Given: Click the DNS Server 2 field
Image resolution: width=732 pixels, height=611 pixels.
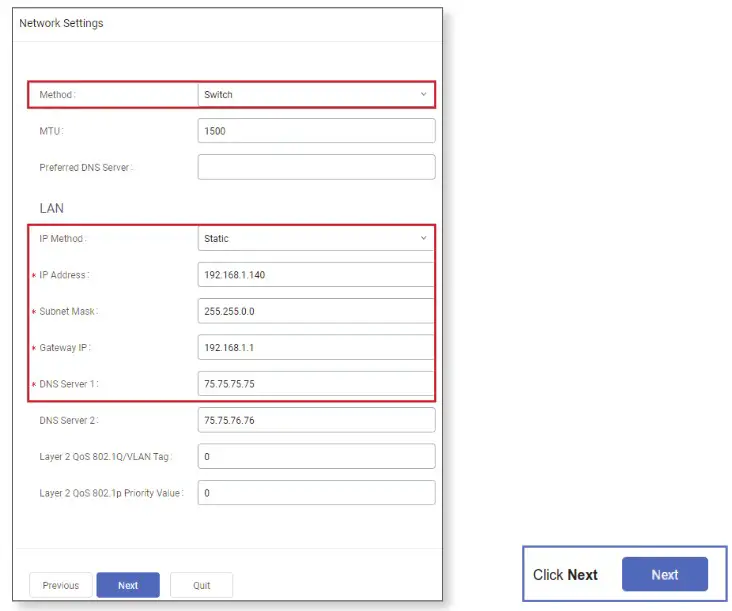Looking at the screenshot, I should click(316, 420).
